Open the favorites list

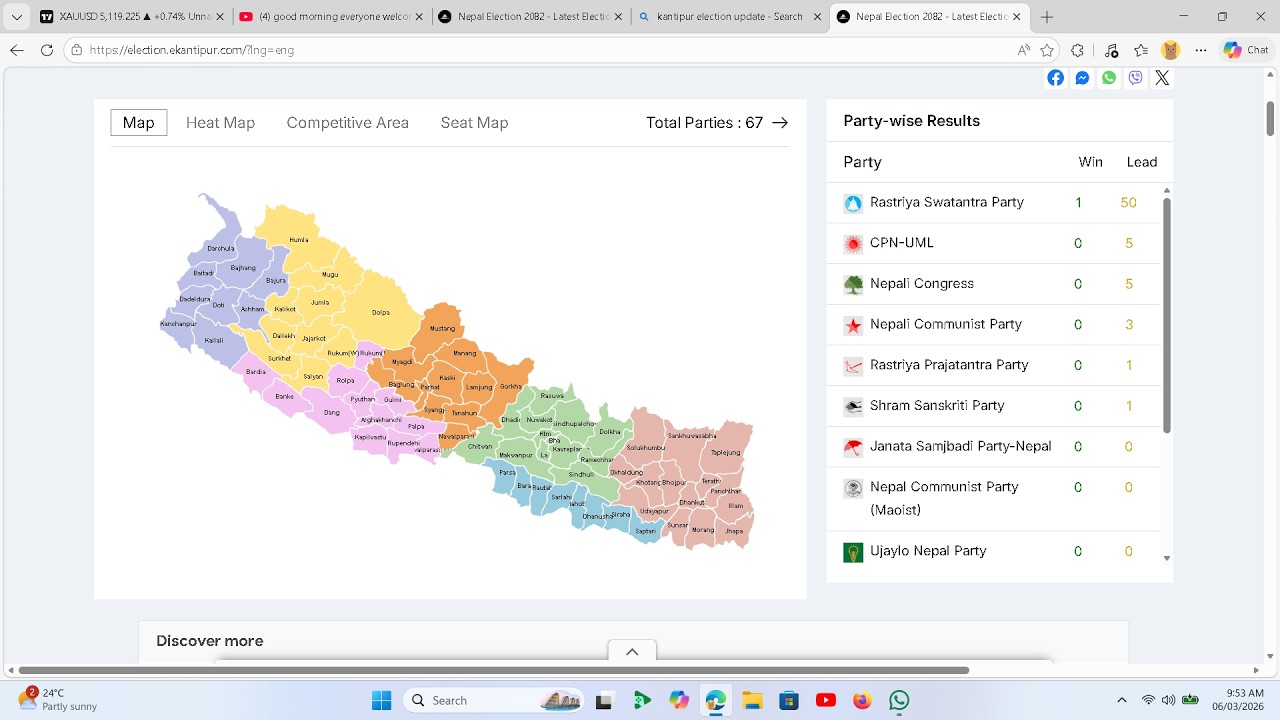1141,50
